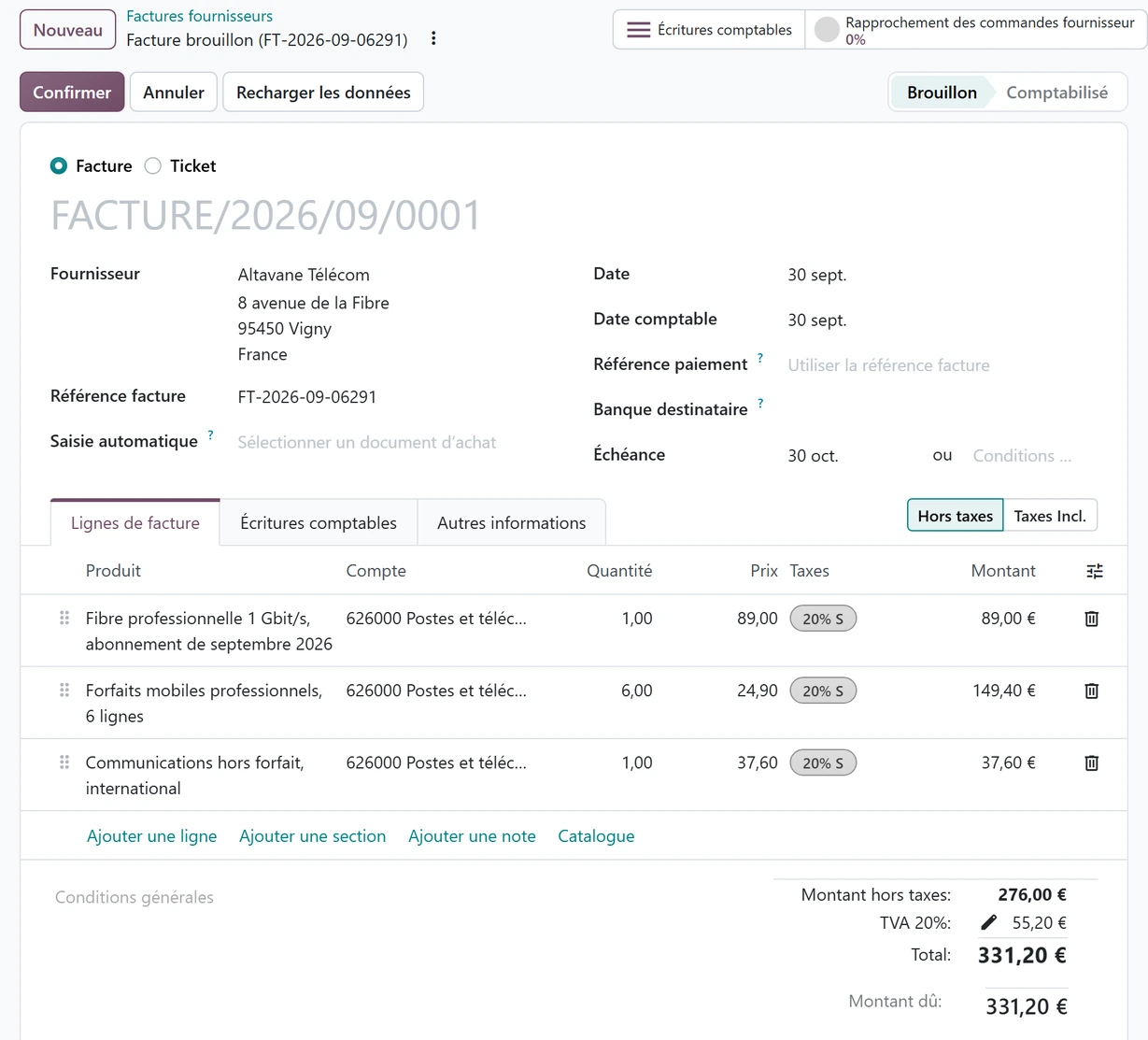Viewport: 1148px width, 1040px height.
Task: Open the Fournisseur field Altavane Télécom
Action: point(304,275)
